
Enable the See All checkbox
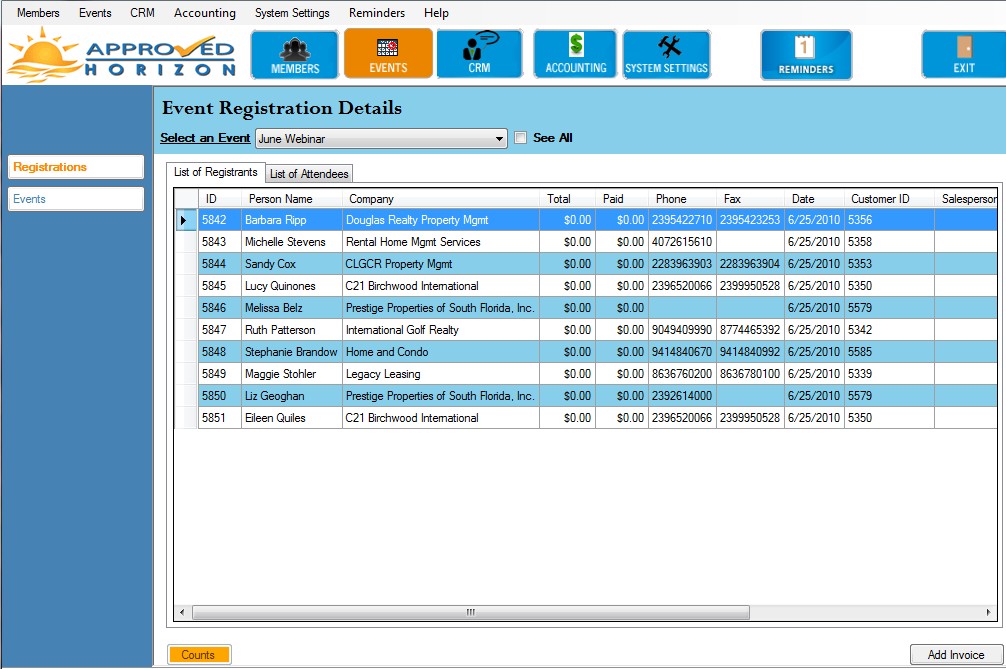pyautogui.click(x=520, y=138)
